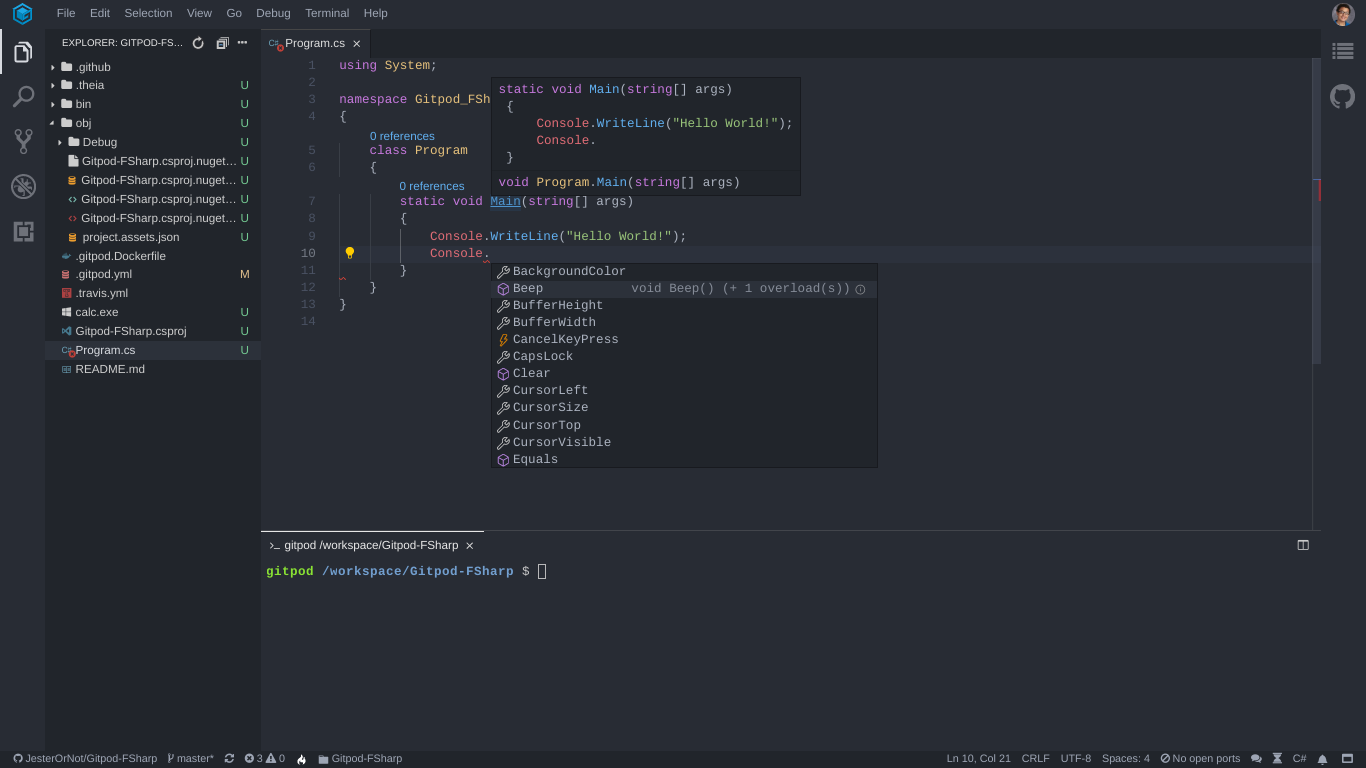Open the Source Control view
The height and width of the screenshot is (768, 1366).
point(22,141)
